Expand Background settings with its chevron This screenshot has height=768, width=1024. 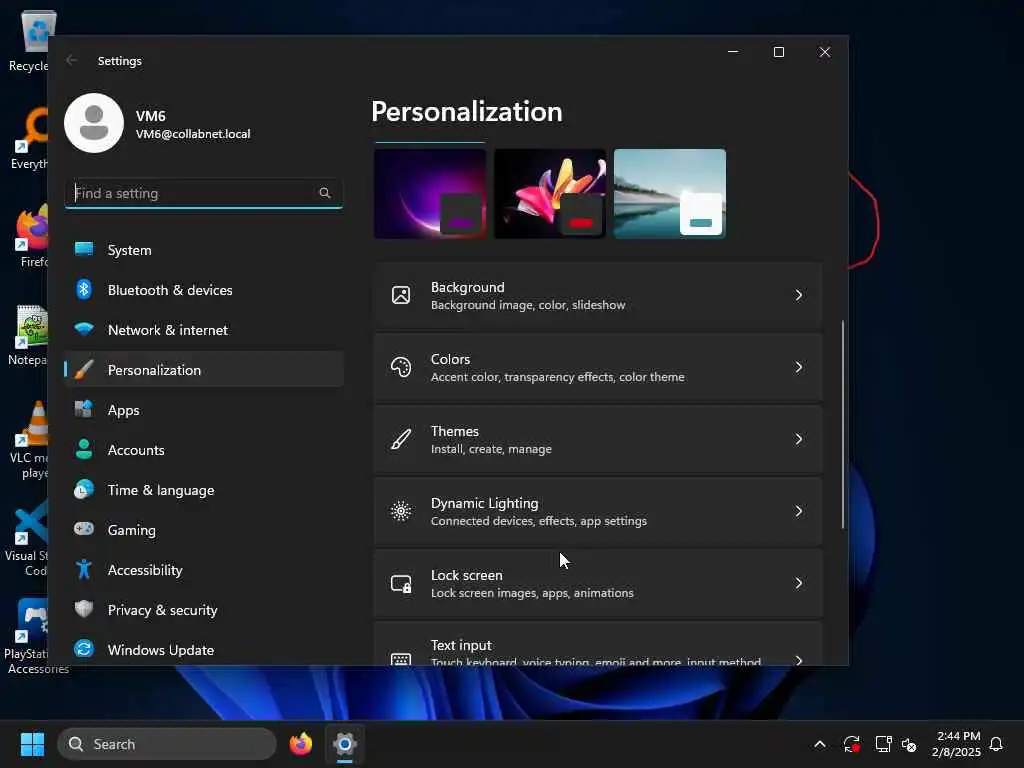(799, 295)
